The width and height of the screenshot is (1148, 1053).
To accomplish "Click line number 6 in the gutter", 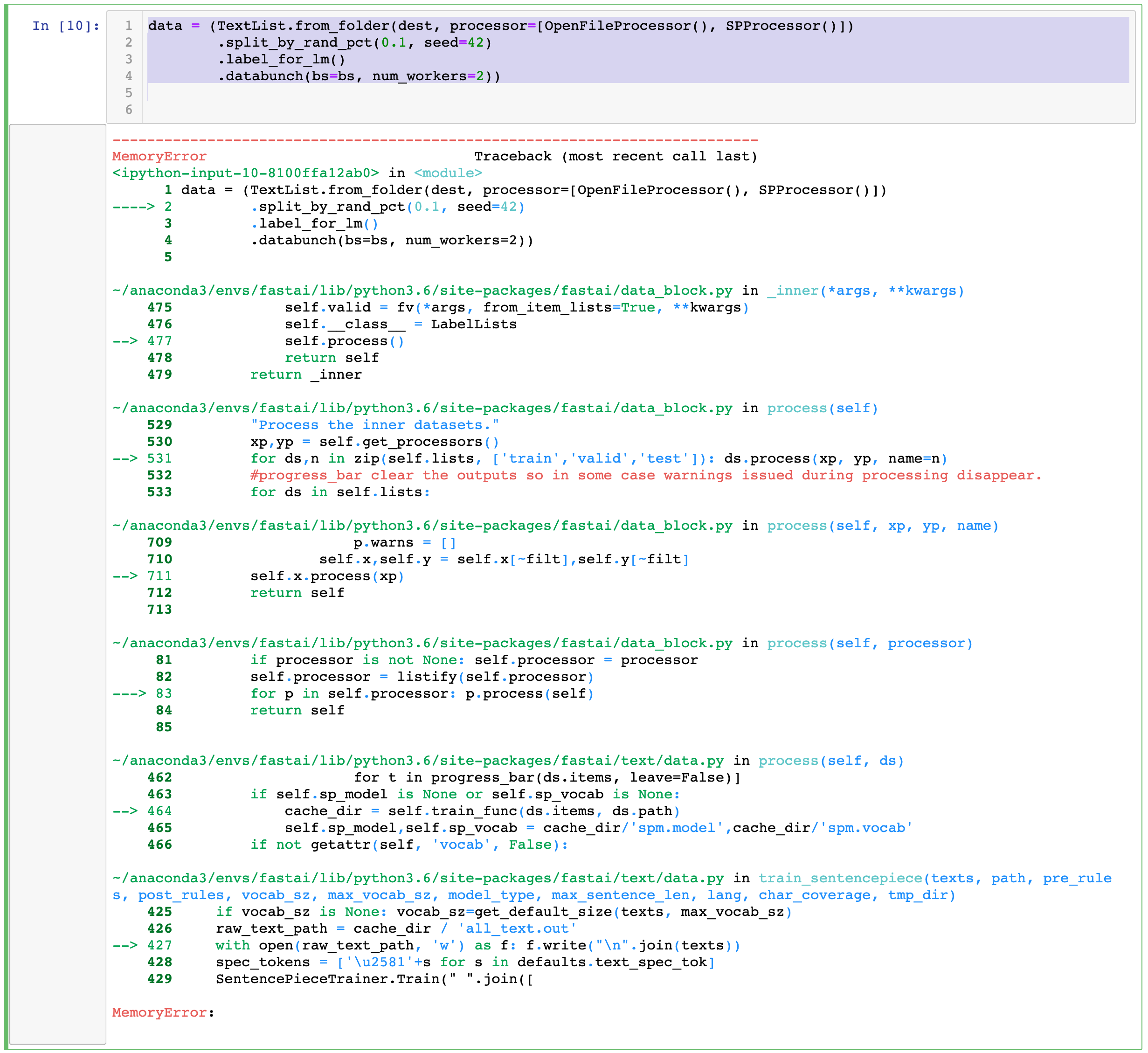I will click(129, 110).
